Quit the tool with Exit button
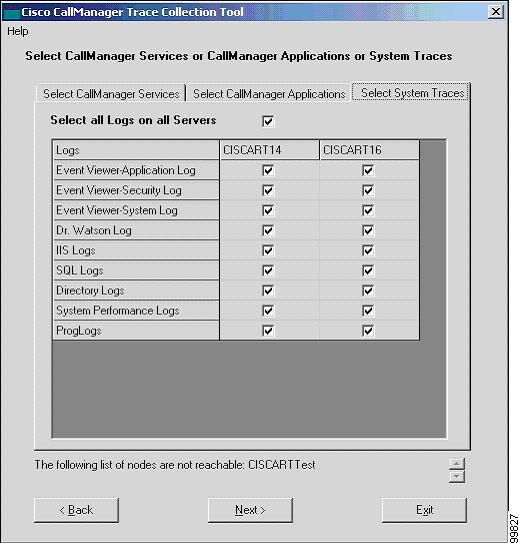Image resolution: width=520 pixels, height=543 pixels. (424, 510)
